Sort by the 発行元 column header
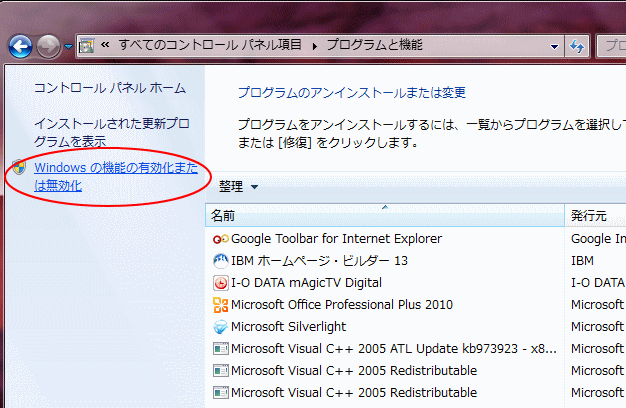The image size is (626, 408). click(x=595, y=216)
